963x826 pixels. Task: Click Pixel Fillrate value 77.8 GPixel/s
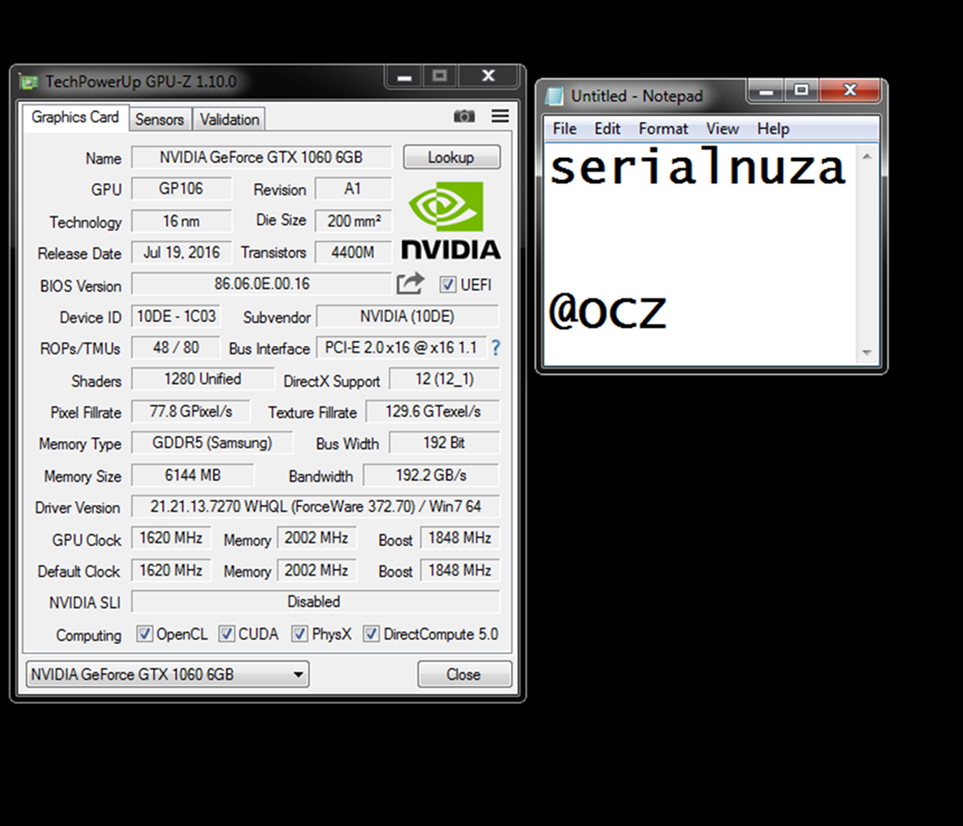pos(191,411)
